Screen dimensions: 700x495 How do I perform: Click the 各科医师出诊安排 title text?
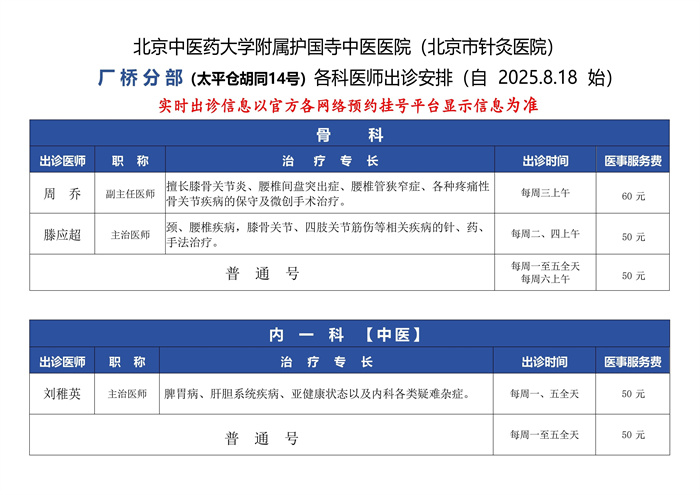coord(383,78)
